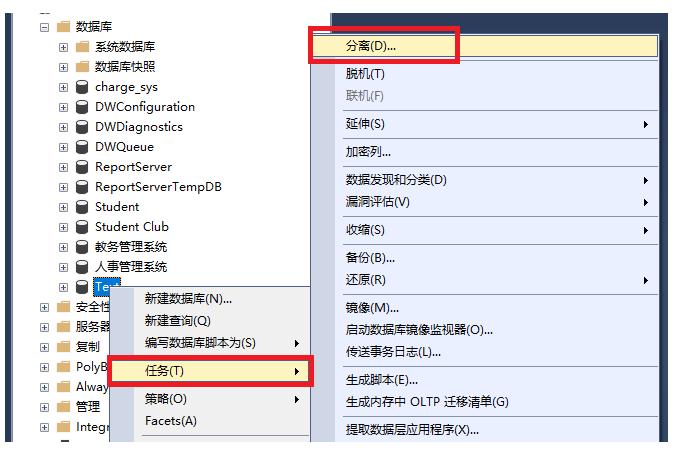
Task: Expand the 管理 folder node
Action: 44,407
